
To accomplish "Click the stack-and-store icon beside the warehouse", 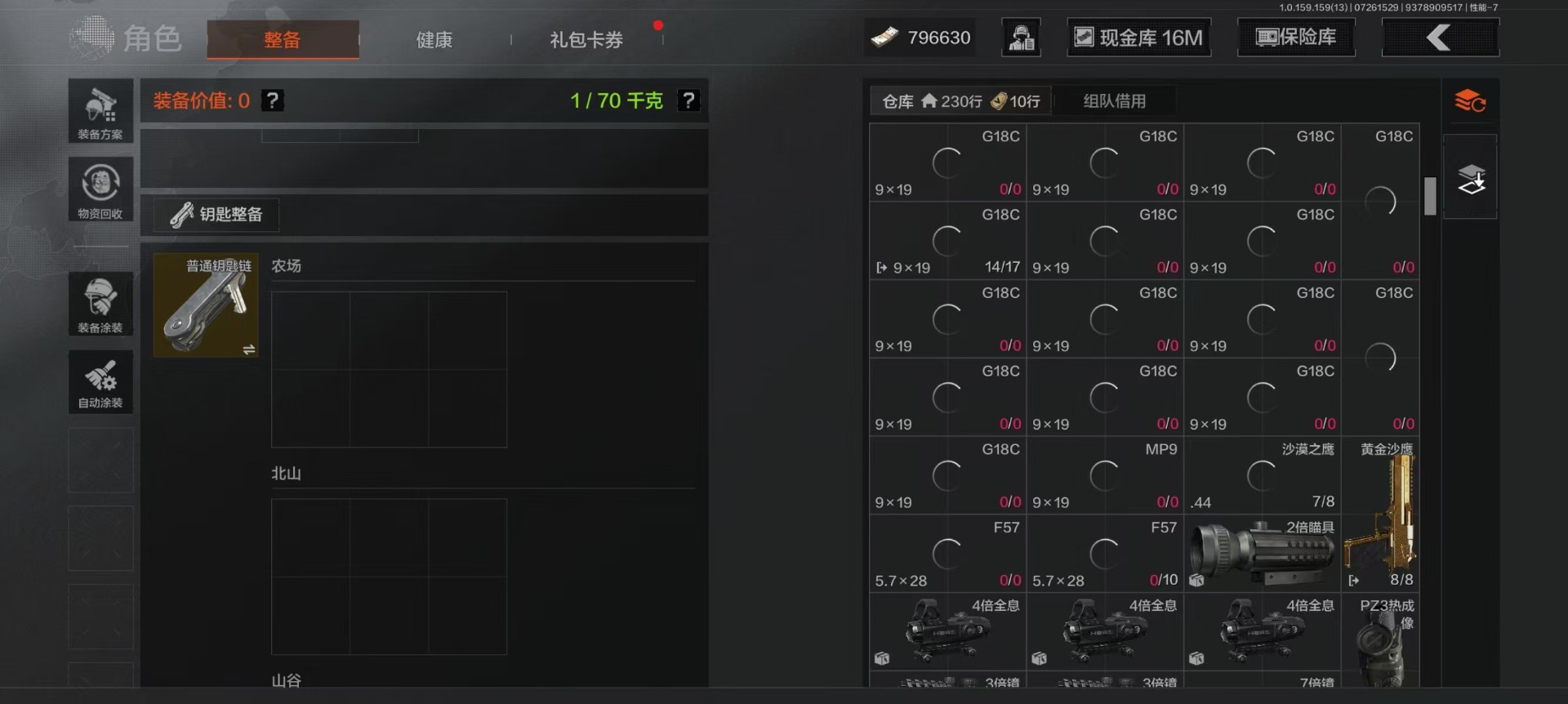I will point(1470,178).
